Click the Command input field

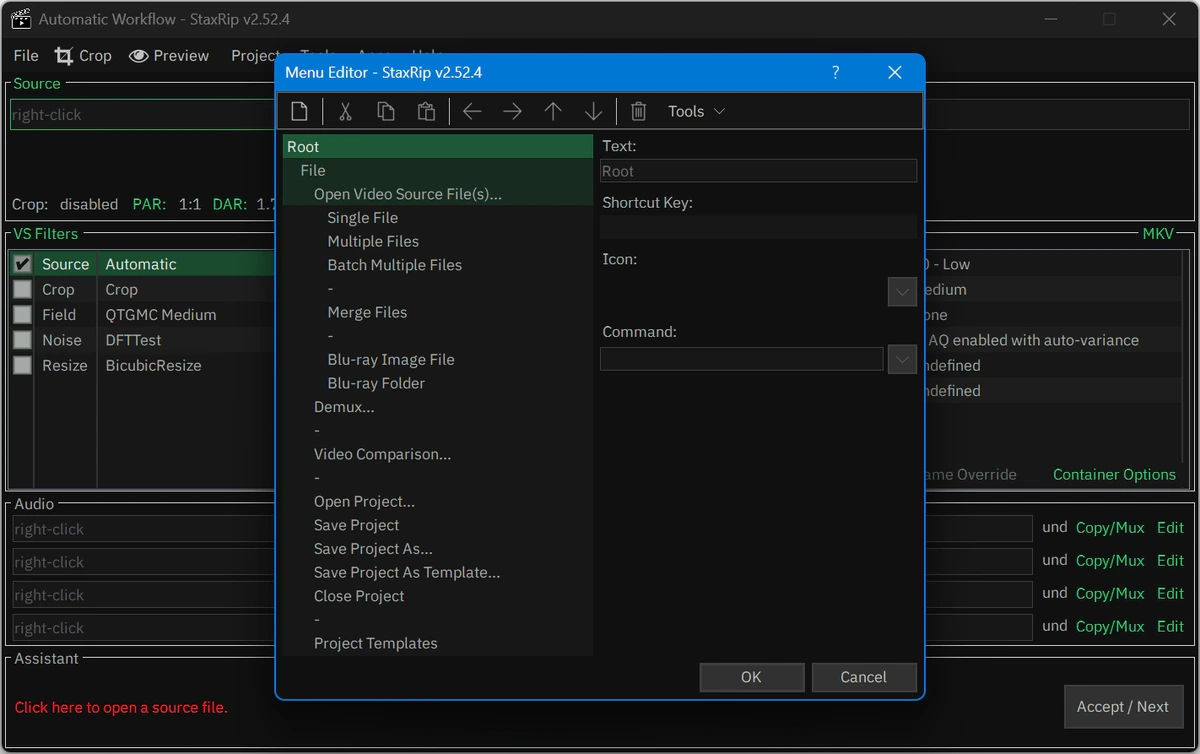(x=741, y=359)
